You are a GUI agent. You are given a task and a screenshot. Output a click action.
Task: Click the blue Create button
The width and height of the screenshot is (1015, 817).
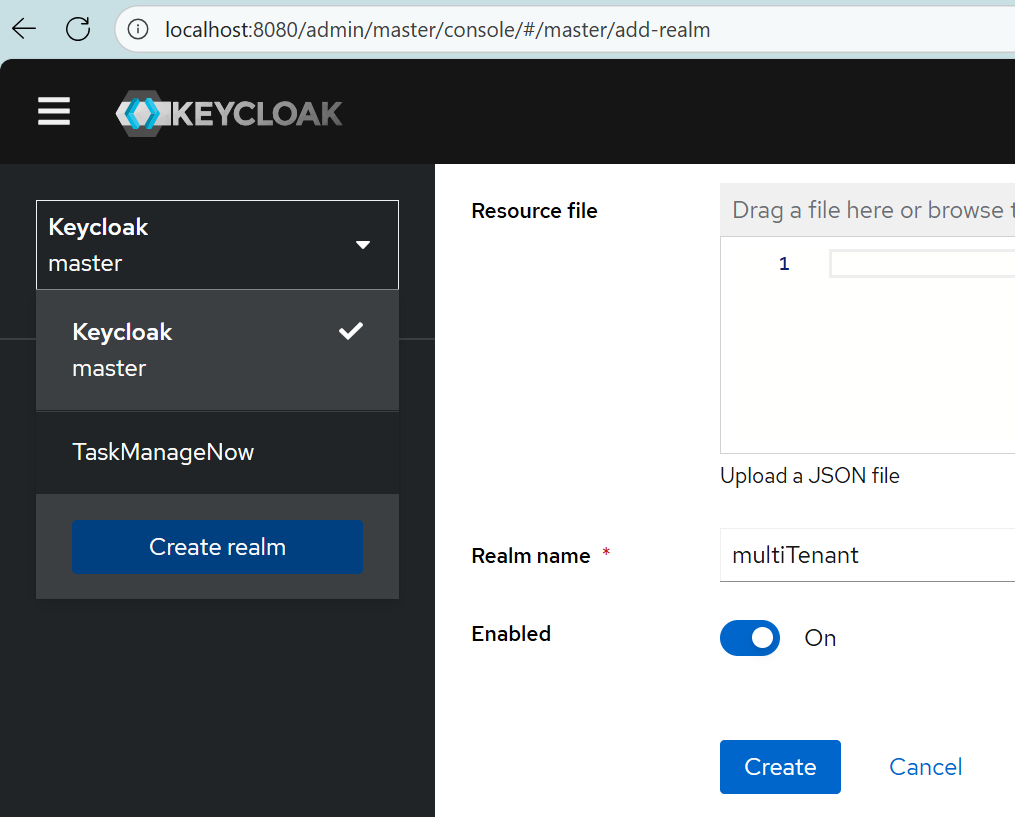tap(780, 767)
